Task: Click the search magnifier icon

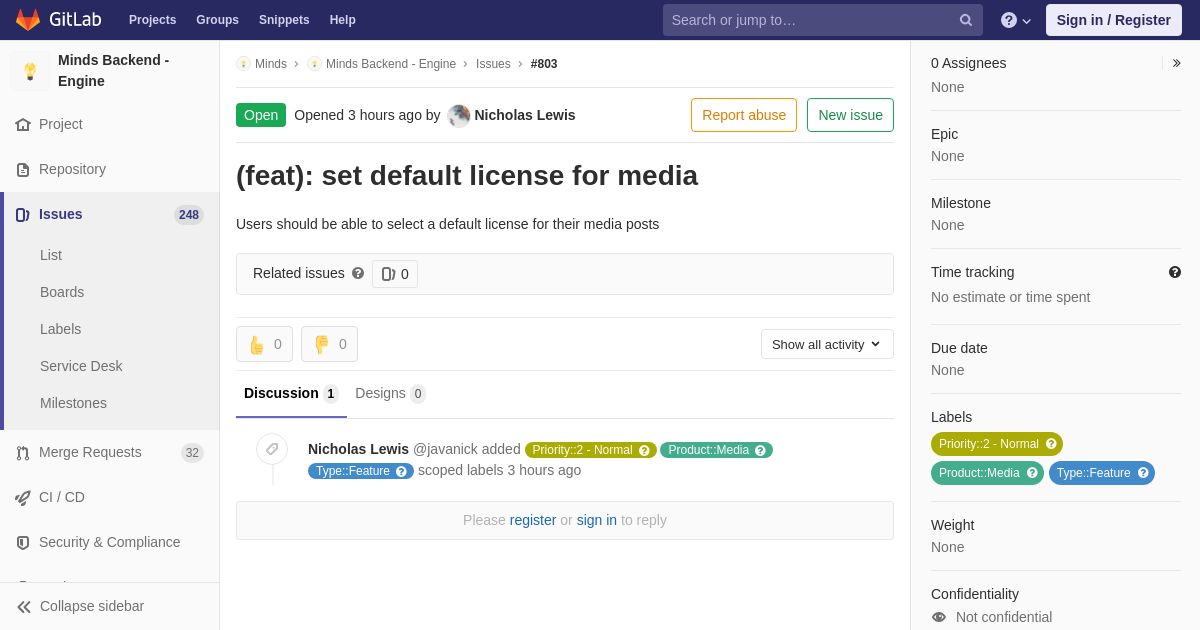Action: click(x=966, y=20)
